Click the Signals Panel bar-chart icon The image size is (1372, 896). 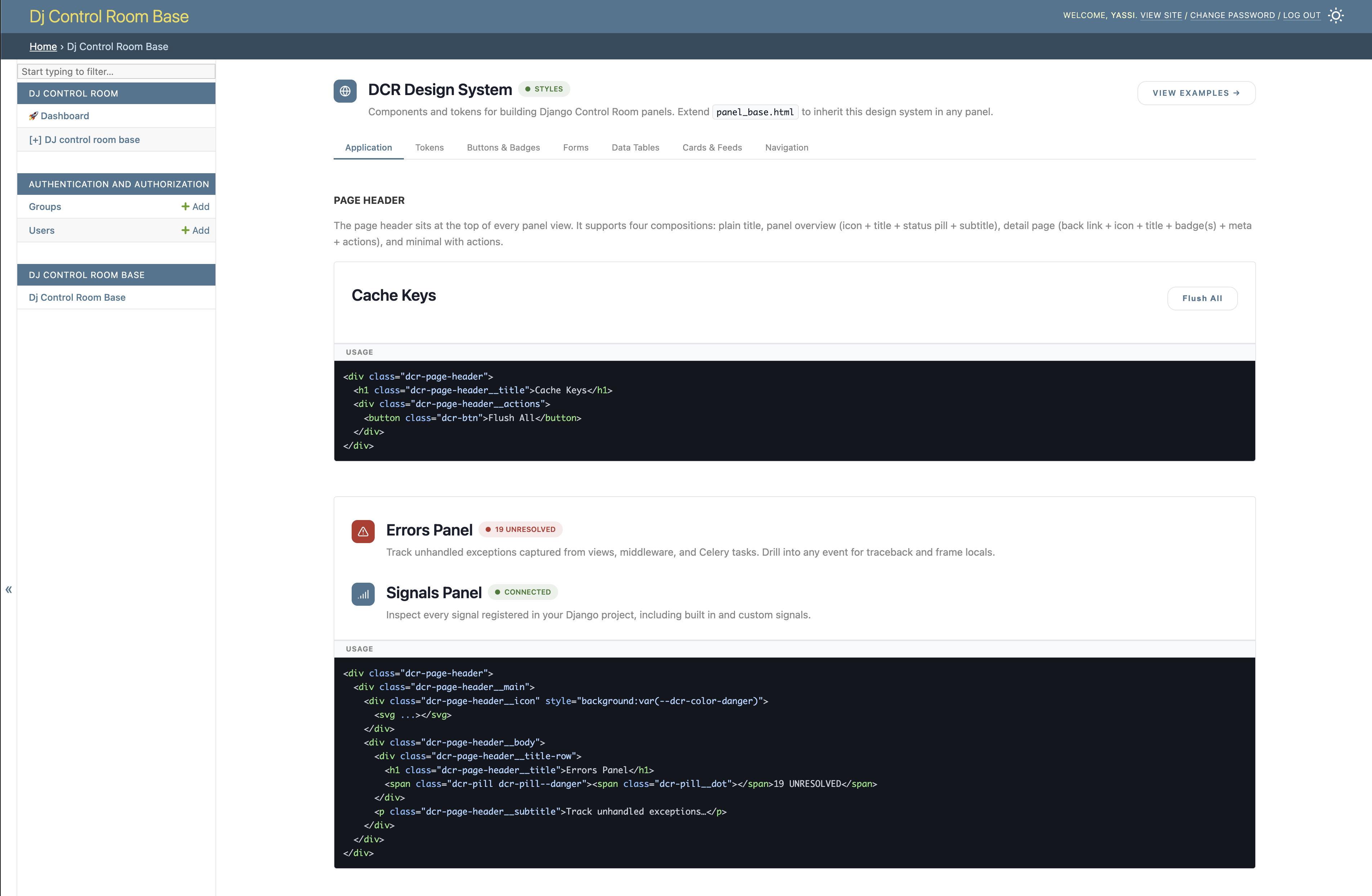[x=362, y=594]
